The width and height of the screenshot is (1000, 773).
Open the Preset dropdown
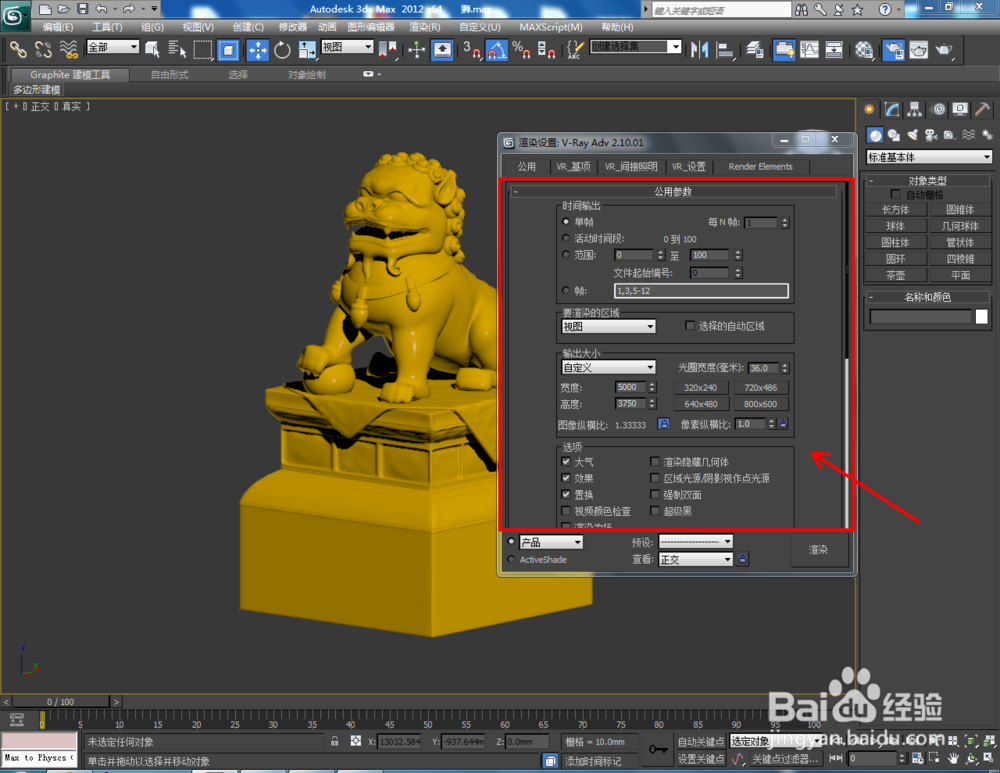pos(696,541)
